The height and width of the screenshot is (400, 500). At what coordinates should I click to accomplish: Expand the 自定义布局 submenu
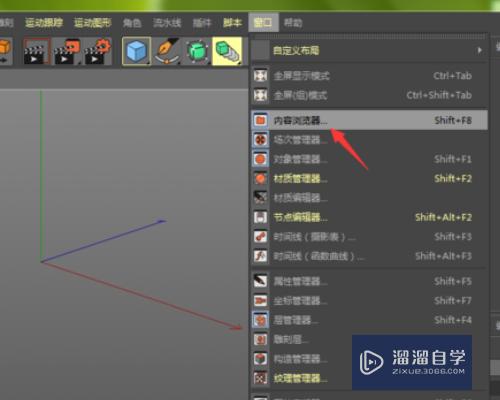[x=369, y=50]
